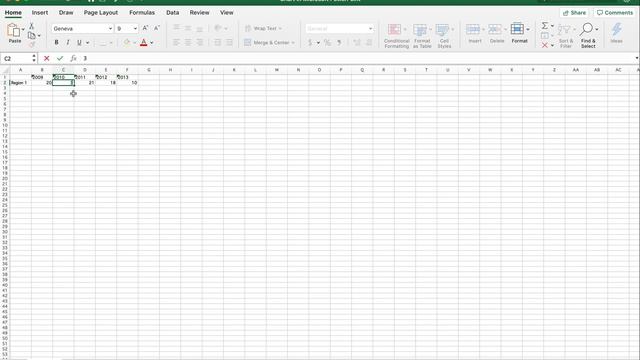Apply the fill color bucket
The height and width of the screenshot is (360, 640).
(127, 42)
